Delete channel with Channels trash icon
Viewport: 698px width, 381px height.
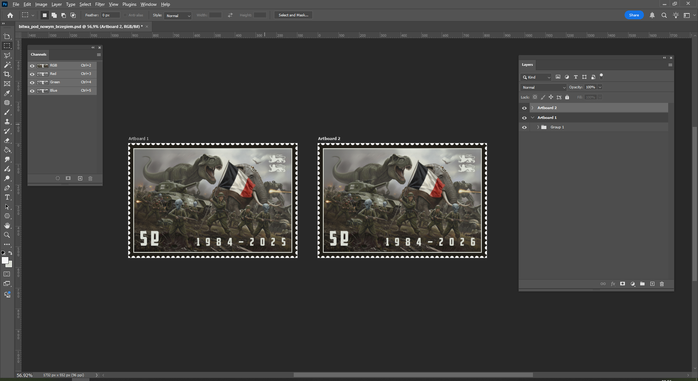coord(90,178)
